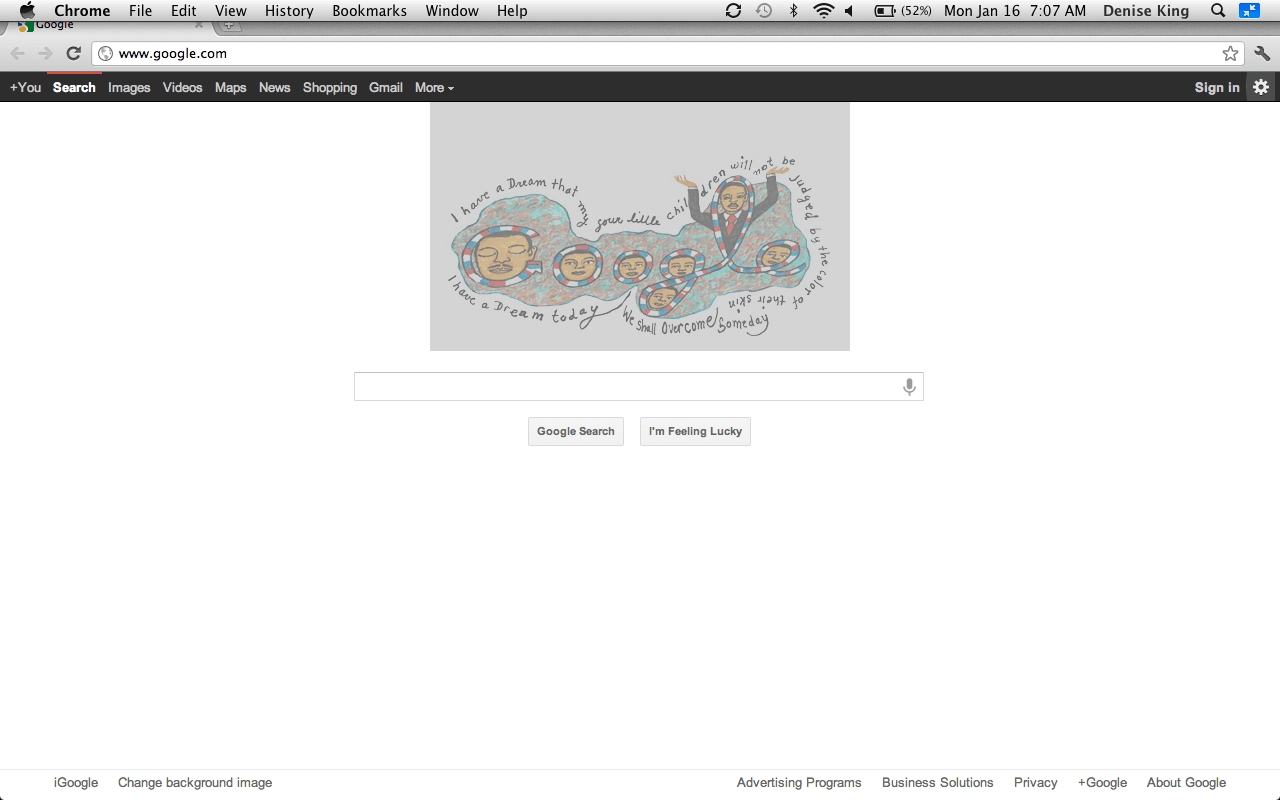The image size is (1280, 800).
Task: Click the browser back arrow
Action: click(18, 54)
